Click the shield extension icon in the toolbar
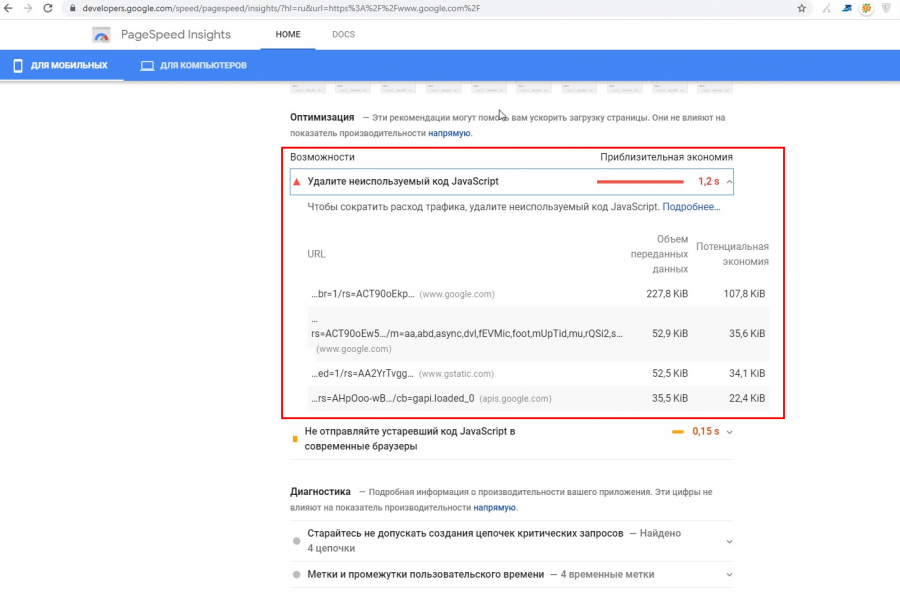Viewport: 900px width, 592px height. coord(886,8)
